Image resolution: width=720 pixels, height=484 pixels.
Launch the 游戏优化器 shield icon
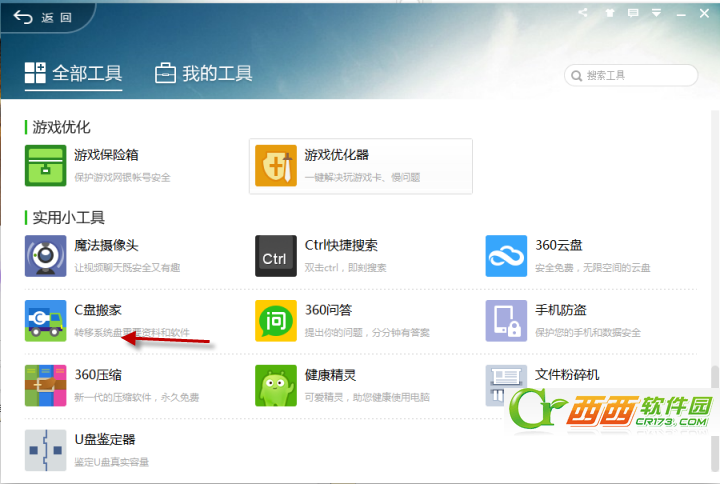tap(276, 166)
